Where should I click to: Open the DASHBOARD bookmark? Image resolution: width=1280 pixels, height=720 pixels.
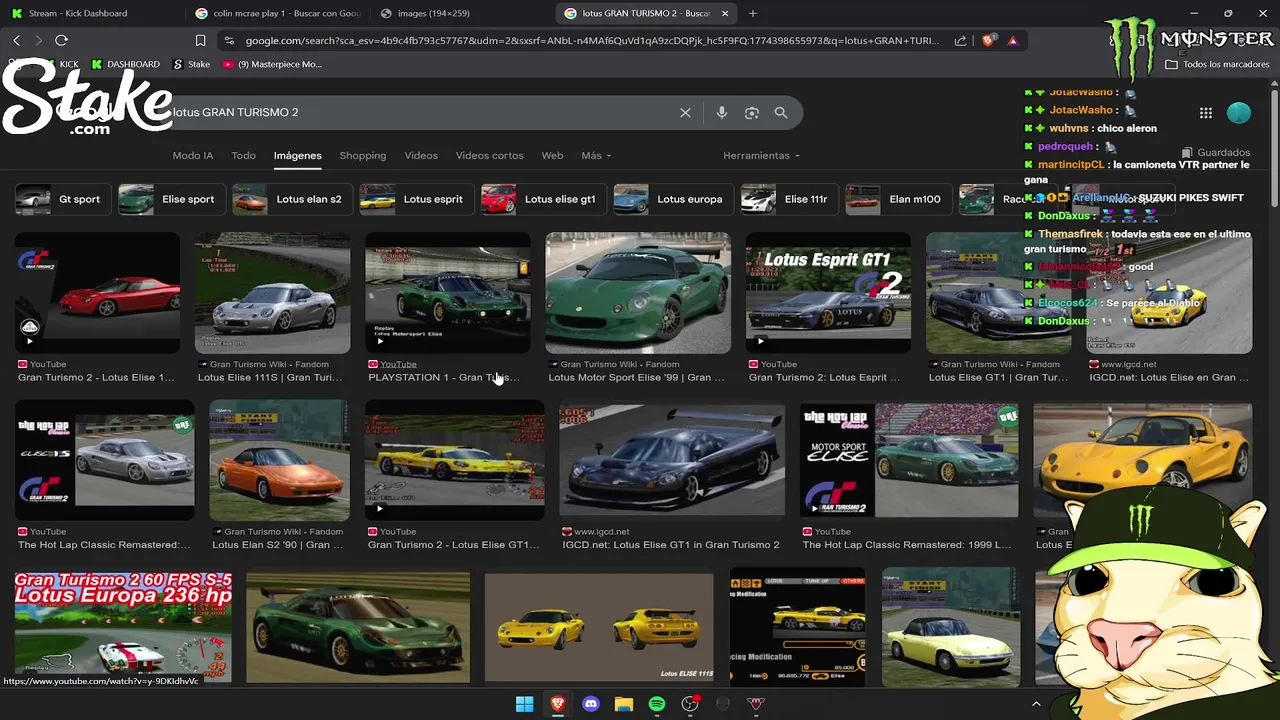125,64
